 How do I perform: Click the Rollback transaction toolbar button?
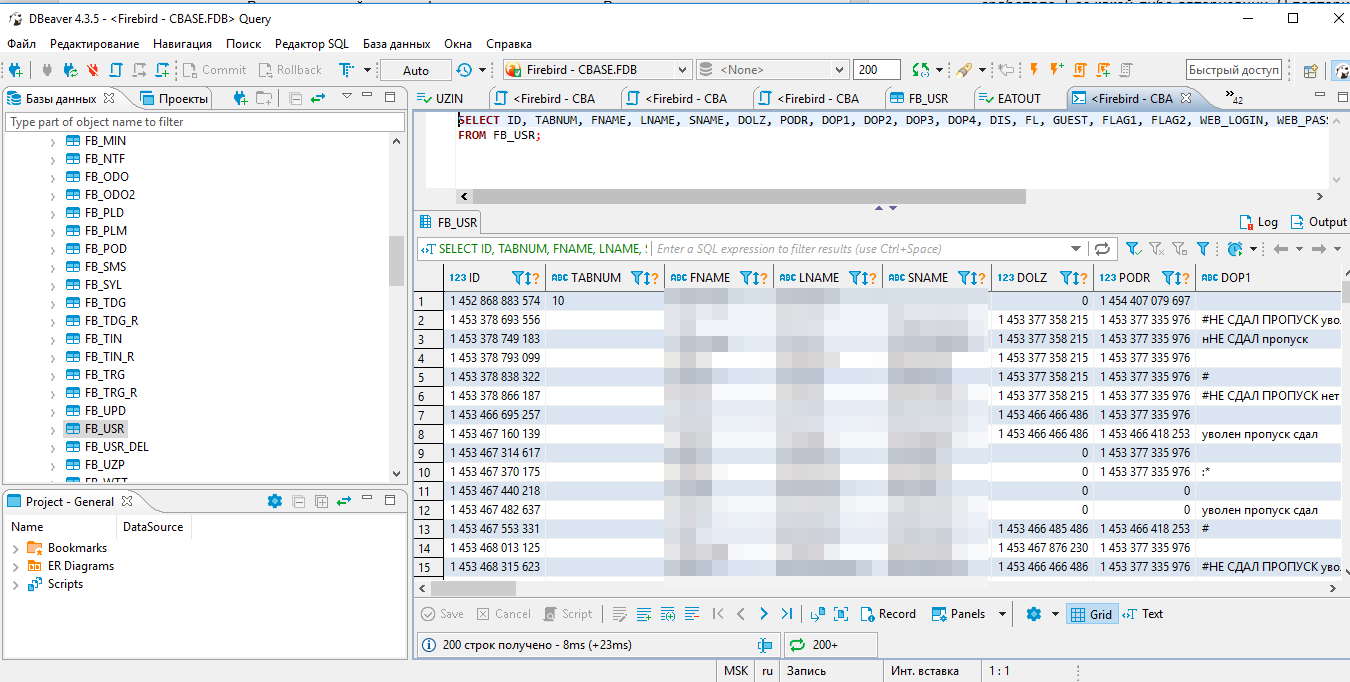pyautogui.click(x=290, y=70)
